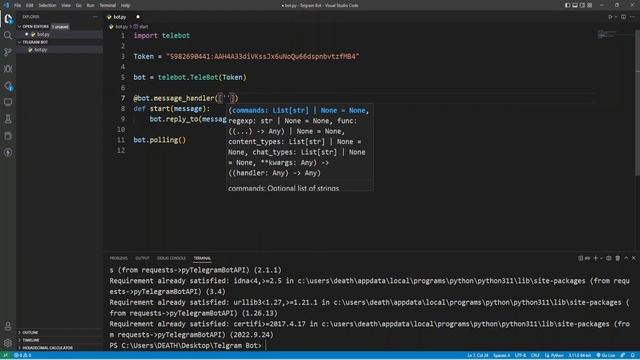The image size is (640, 360).
Task: Open the Explorer view in activity bar
Action: pos(8,19)
